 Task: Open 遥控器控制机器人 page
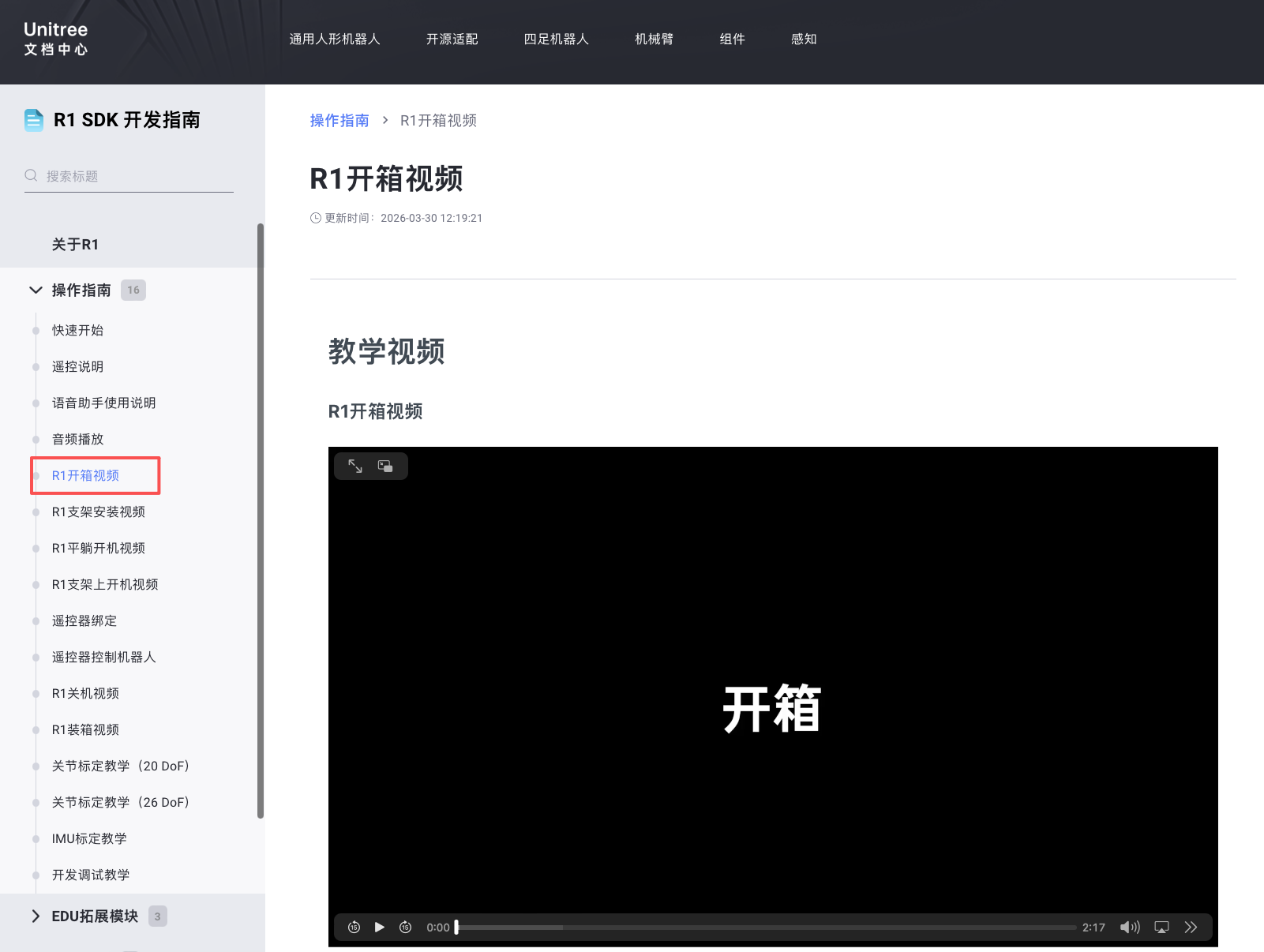click(x=104, y=657)
